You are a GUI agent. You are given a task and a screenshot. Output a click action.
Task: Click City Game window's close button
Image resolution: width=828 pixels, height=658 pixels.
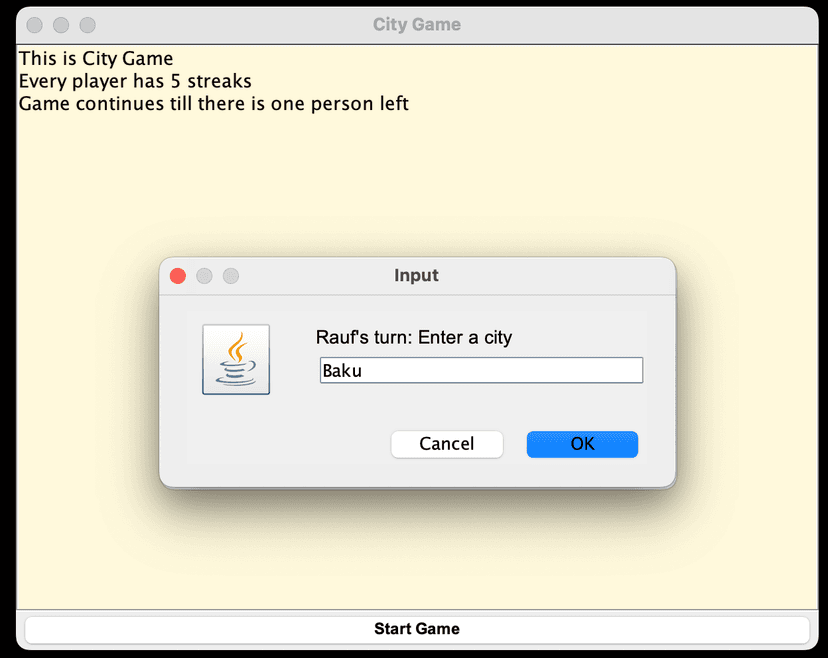pyautogui.click(x=35, y=25)
